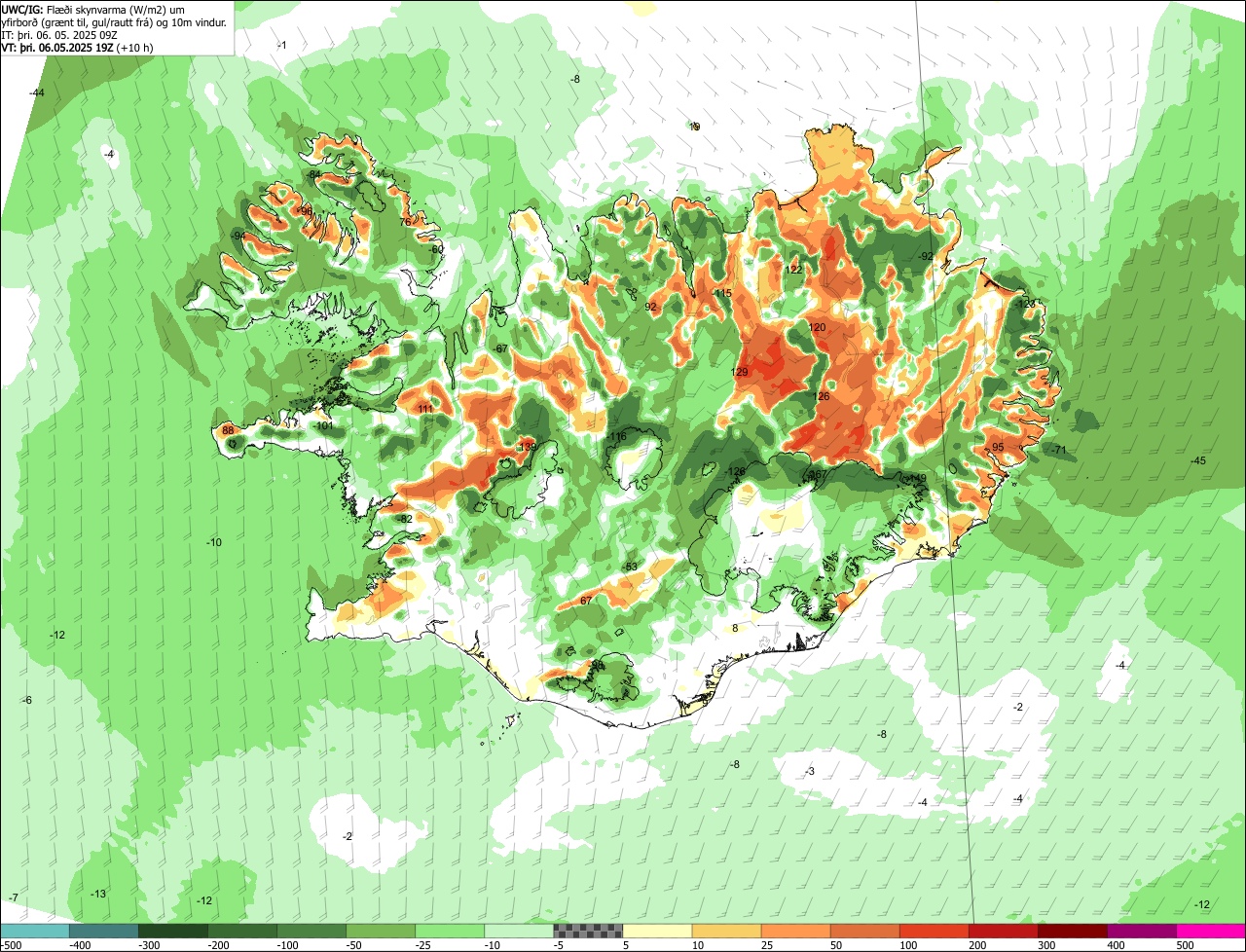Screen dimensions: 1246x952
Task: Click the map value '-115'
Action: (721, 293)
